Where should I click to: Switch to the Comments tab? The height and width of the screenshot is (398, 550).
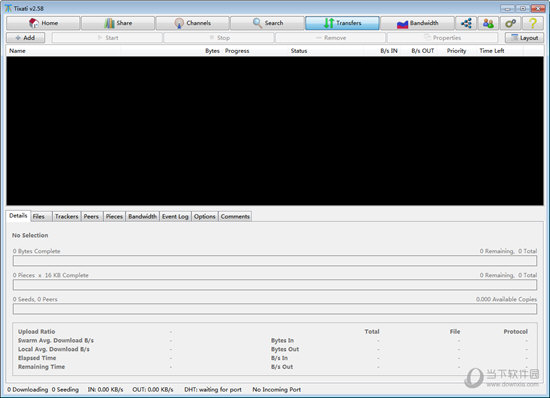pyautogui.click(x=235, y=216)
